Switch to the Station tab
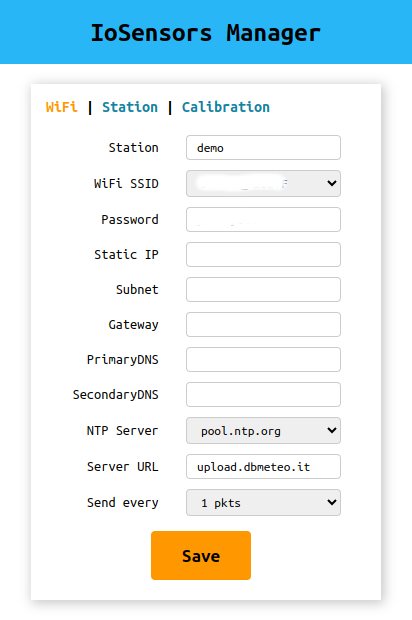 point(130,107)
